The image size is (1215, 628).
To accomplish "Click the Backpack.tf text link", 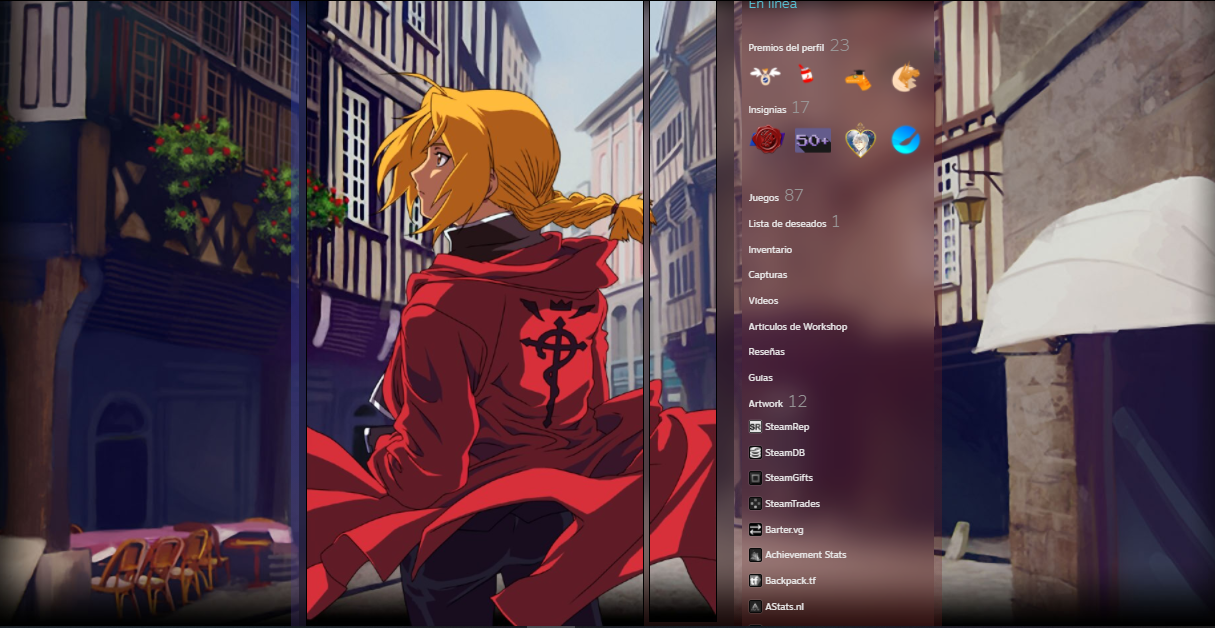I will 790,580.
